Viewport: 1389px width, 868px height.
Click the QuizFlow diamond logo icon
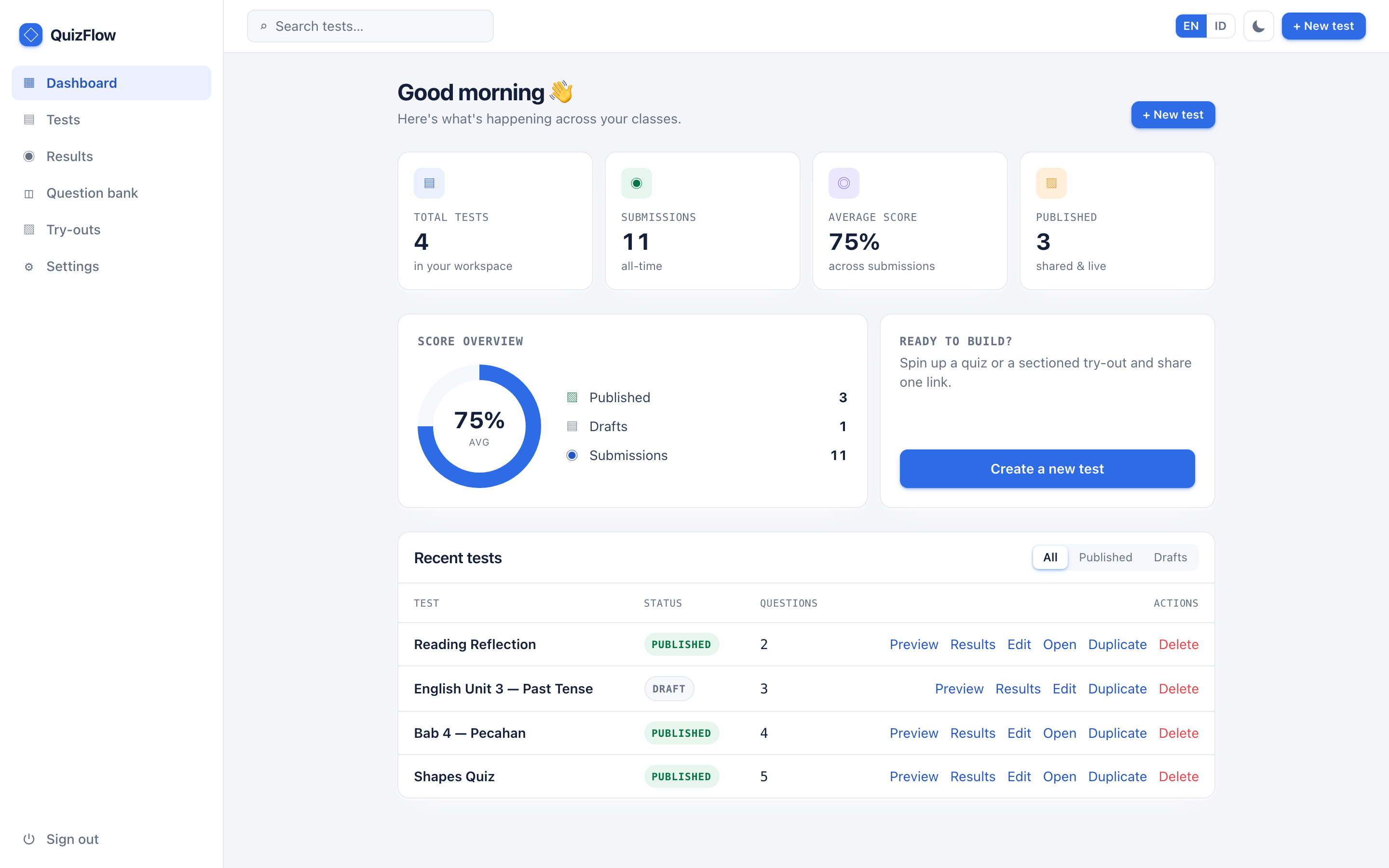click(x=31, y=35)
